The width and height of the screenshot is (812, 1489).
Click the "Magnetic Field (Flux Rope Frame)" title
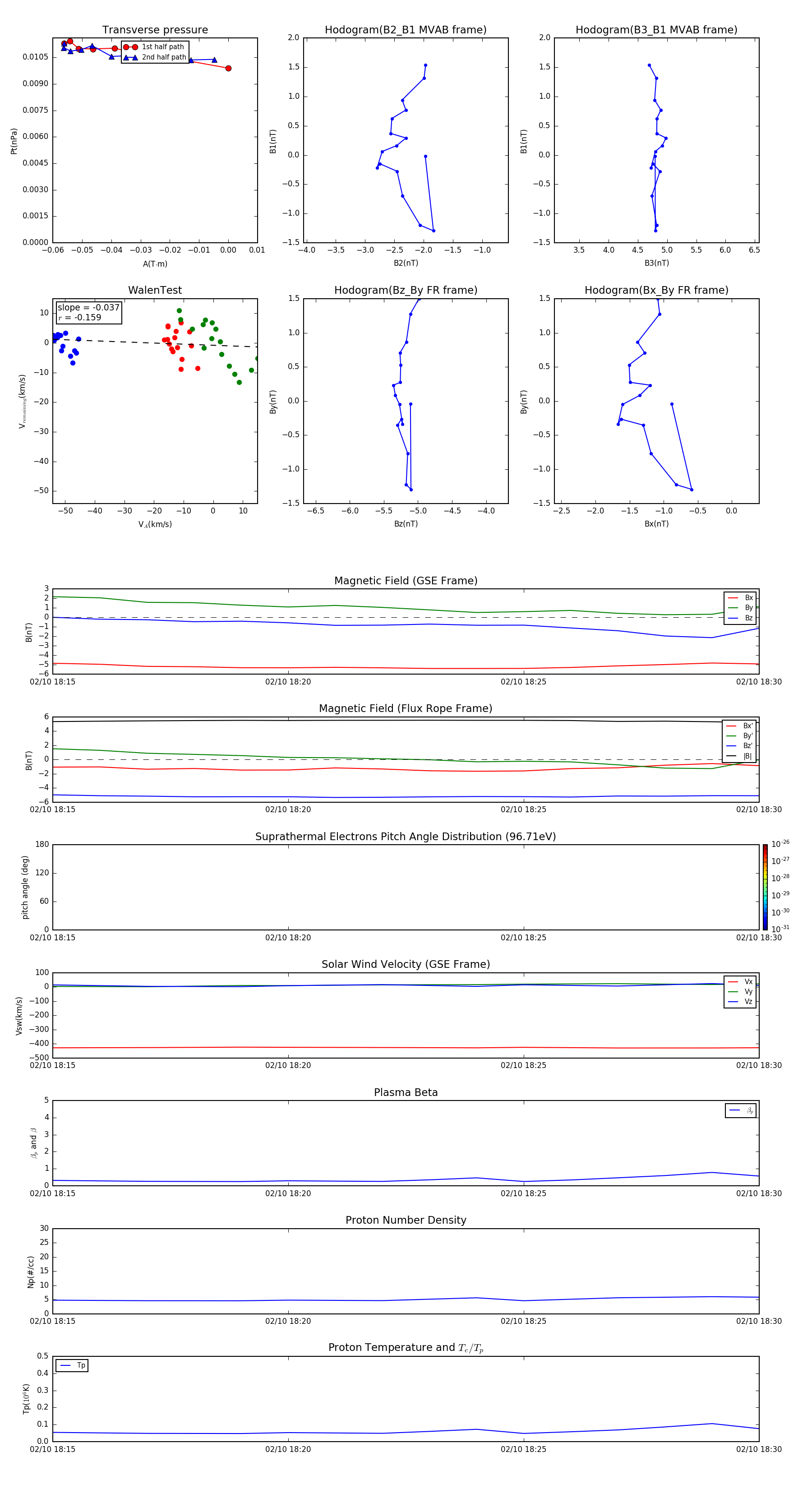[406, 709]
